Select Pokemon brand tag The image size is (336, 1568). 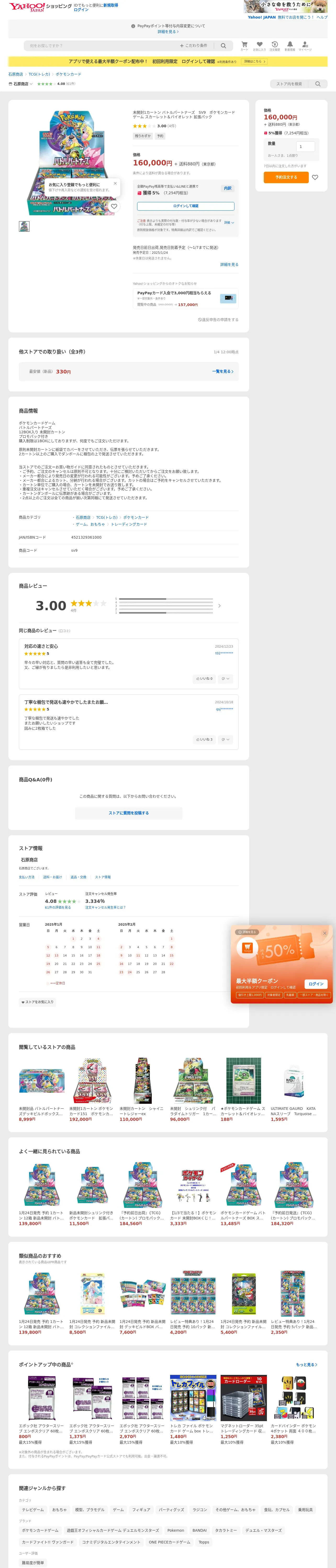point(176,1530)
